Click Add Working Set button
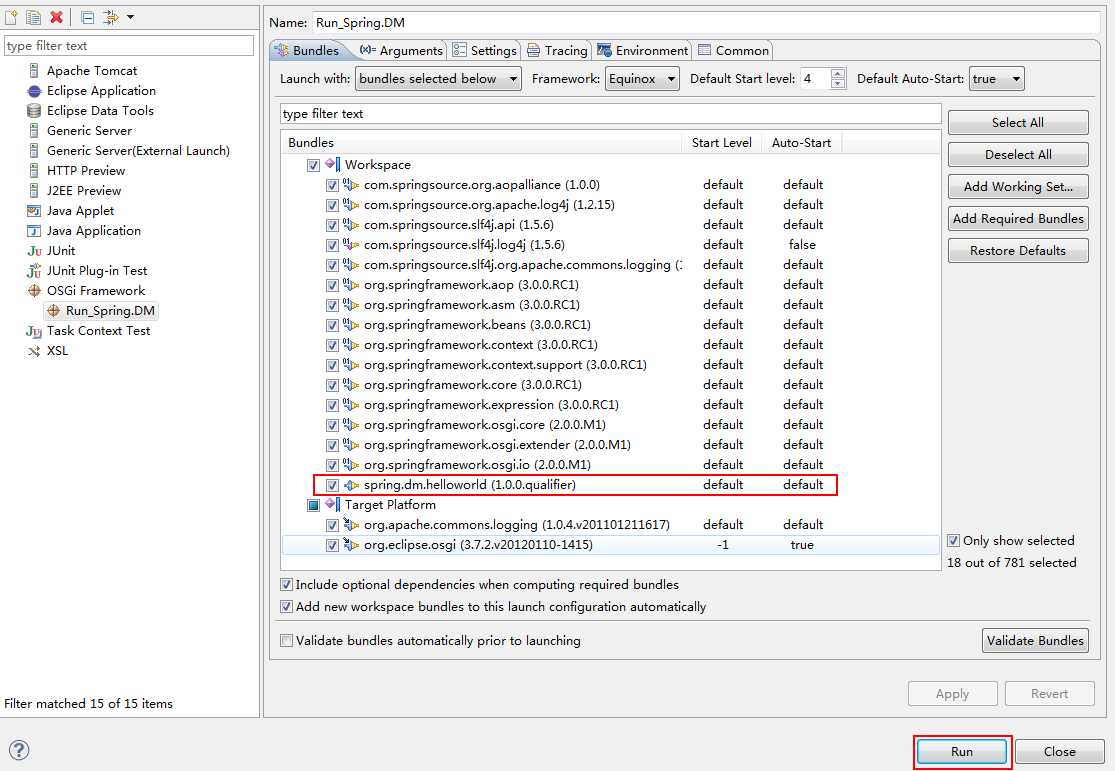Viewport: 1115px width, 771px height. 1018,186
